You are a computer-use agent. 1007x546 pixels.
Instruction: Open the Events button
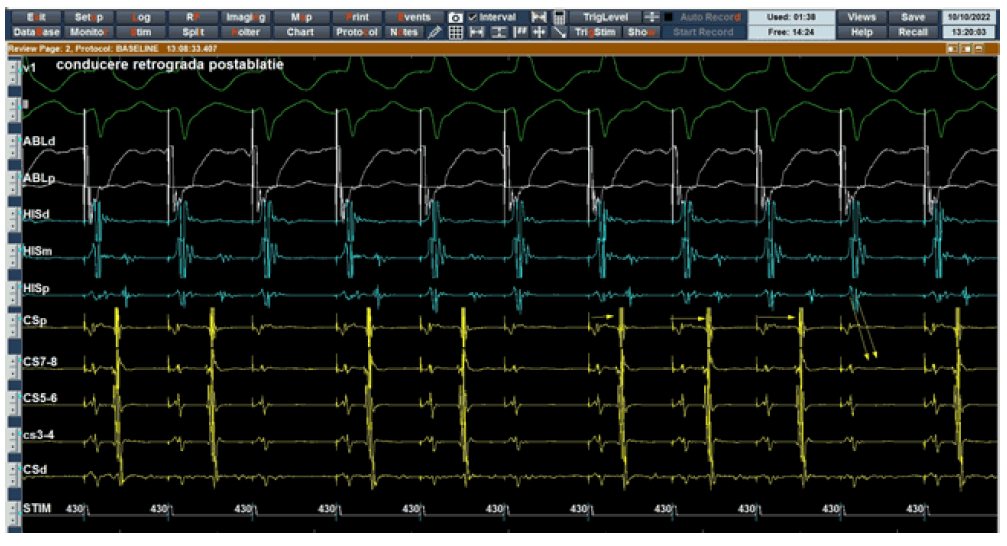point(414,17)
